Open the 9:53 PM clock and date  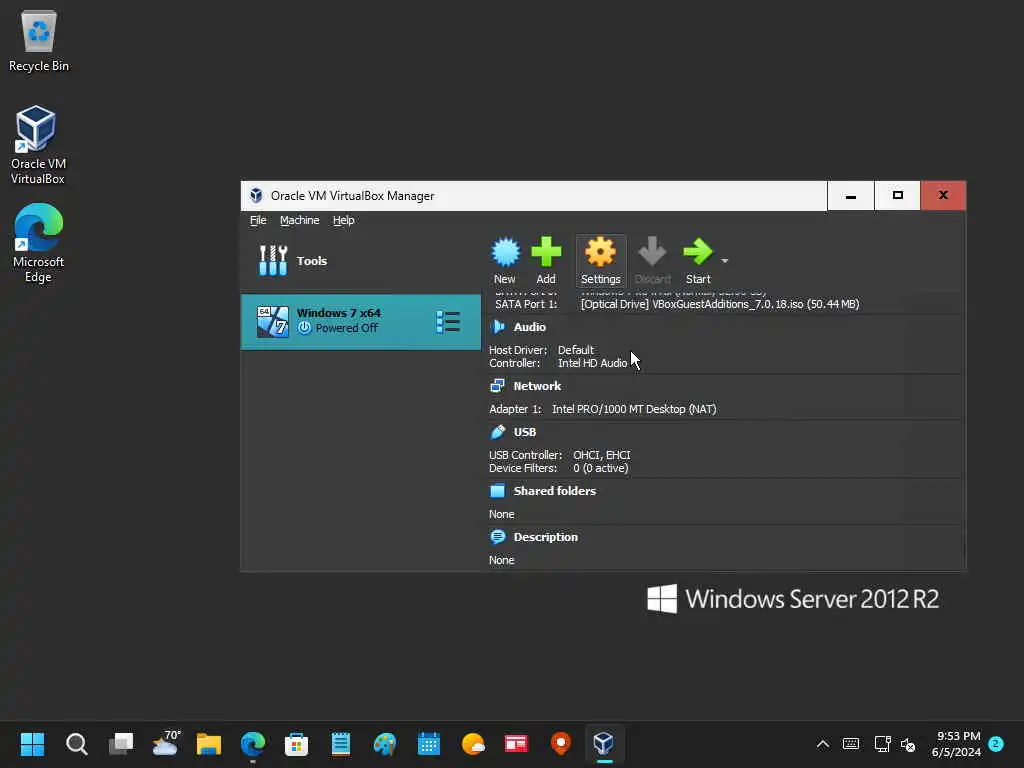(957, 744)
